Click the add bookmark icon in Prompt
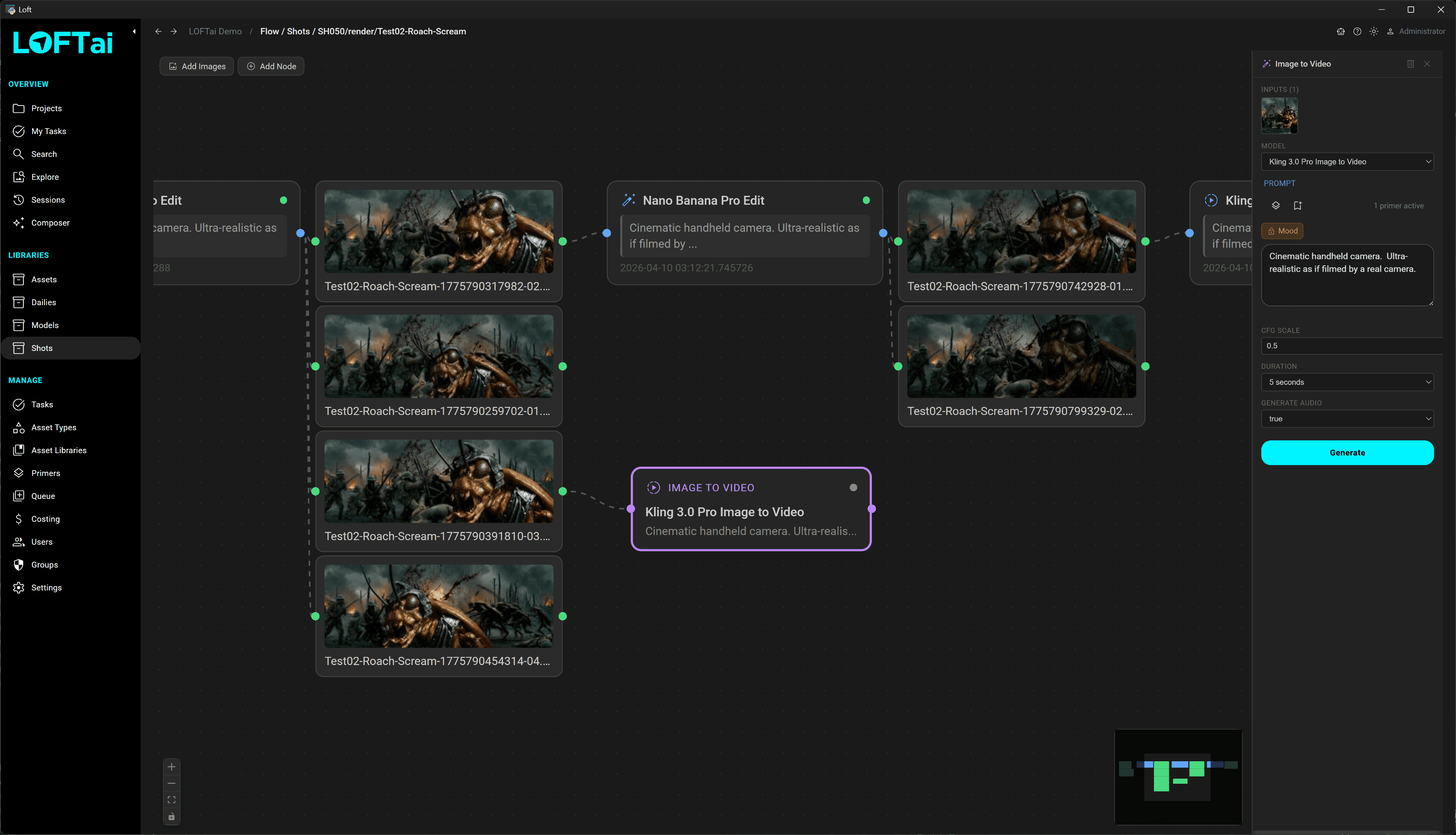 coord(1297,205)
